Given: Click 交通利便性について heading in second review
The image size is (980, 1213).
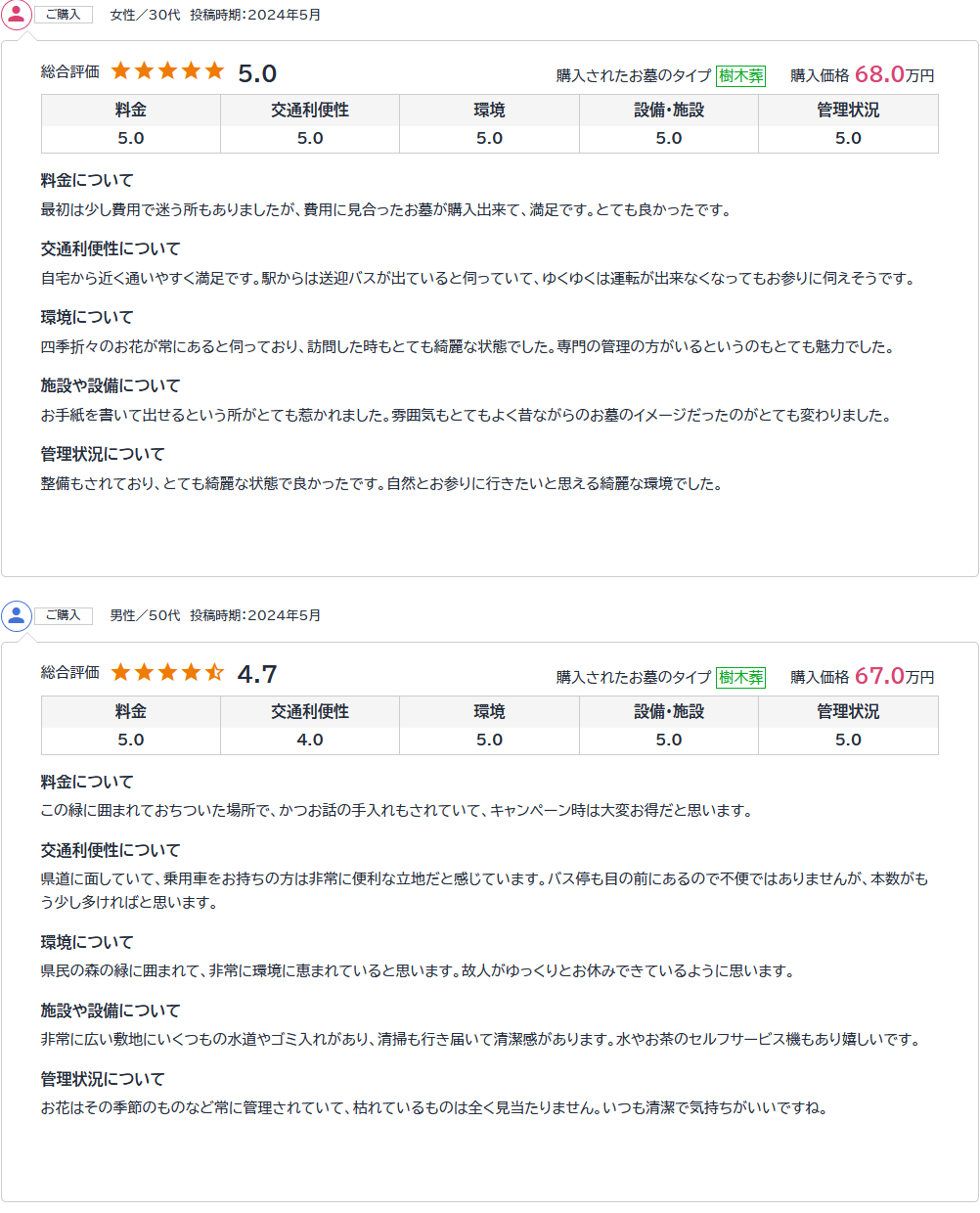Looking at the screenshot, I should [x=111, y=851].
